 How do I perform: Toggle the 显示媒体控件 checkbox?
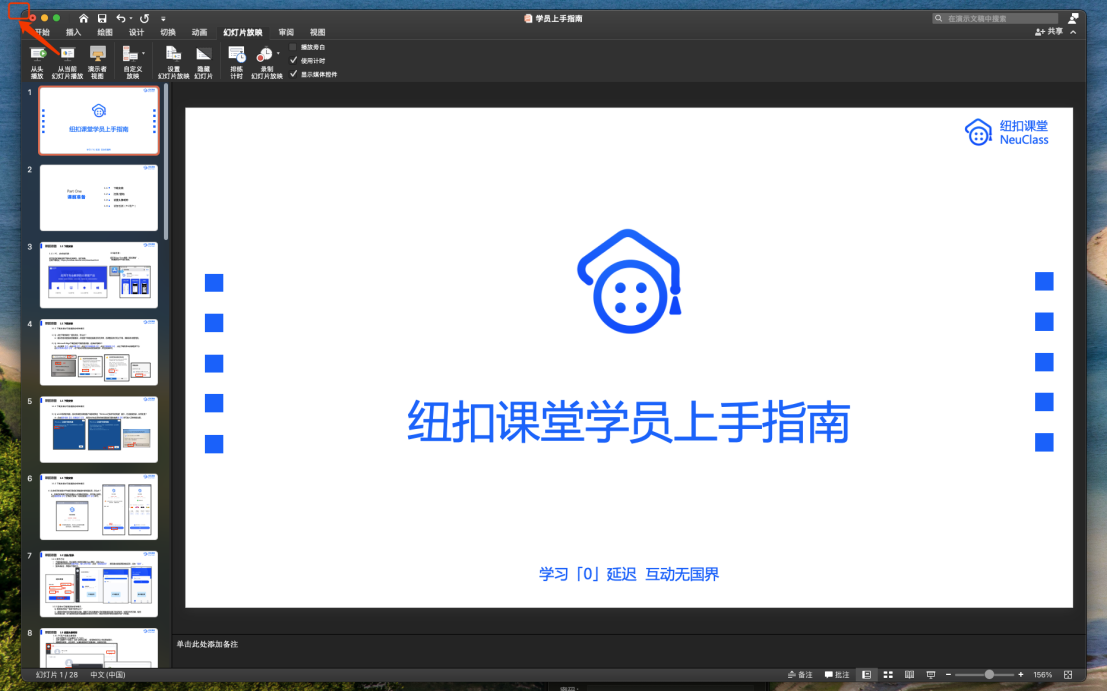click(x=293, y=74)
